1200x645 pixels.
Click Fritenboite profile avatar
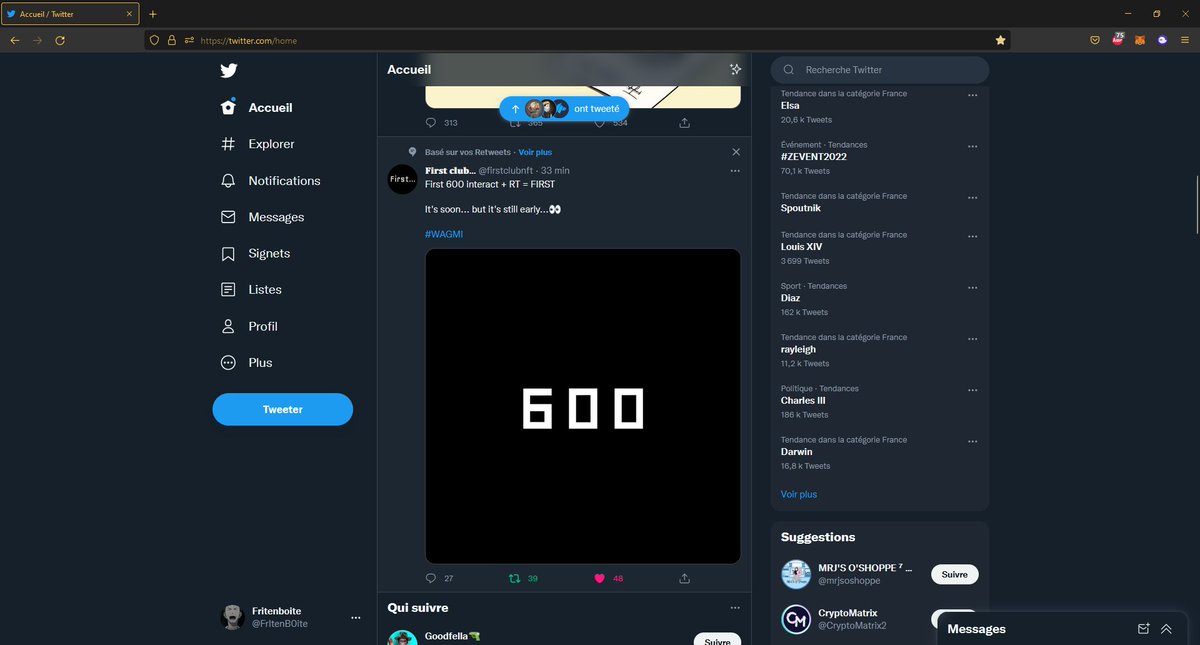232,617
